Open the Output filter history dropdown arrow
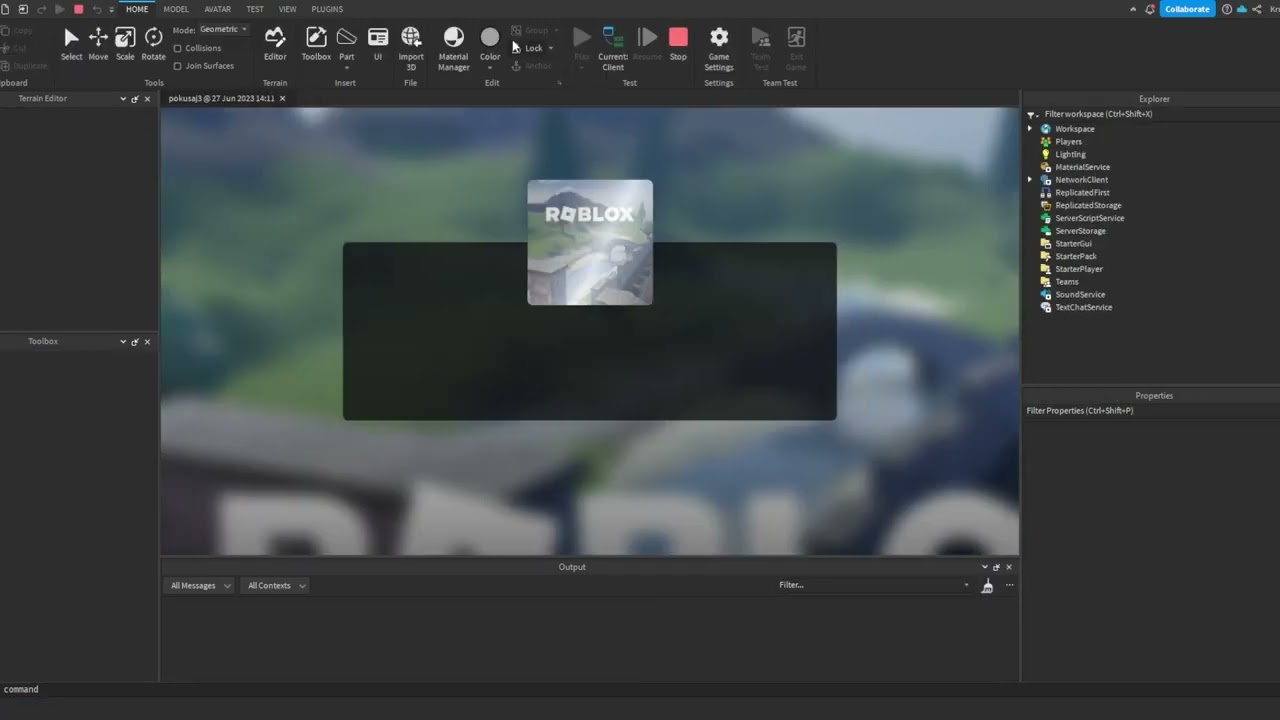 pos(966,585)
